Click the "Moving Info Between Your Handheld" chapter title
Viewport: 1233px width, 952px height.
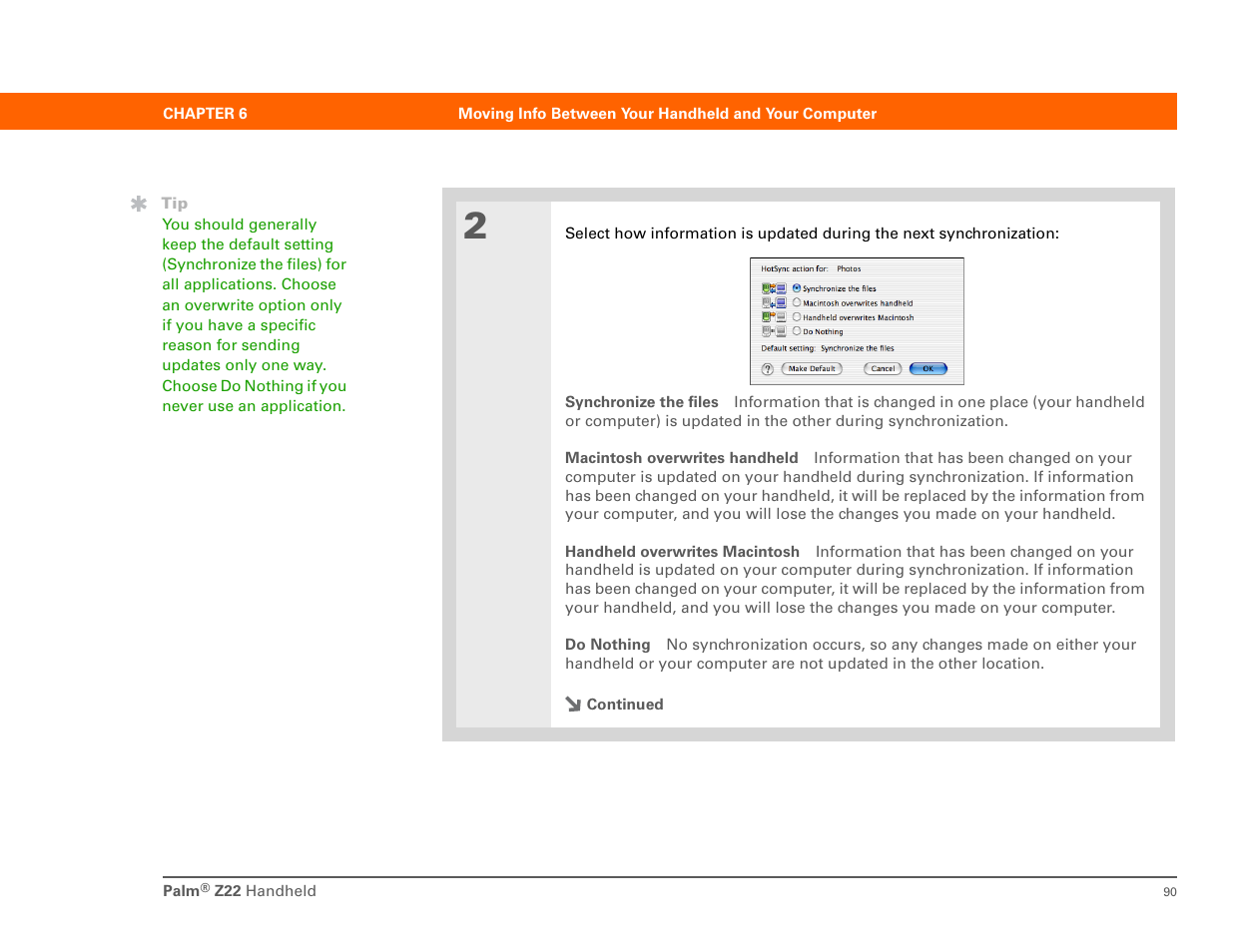(x=667, y=114)
